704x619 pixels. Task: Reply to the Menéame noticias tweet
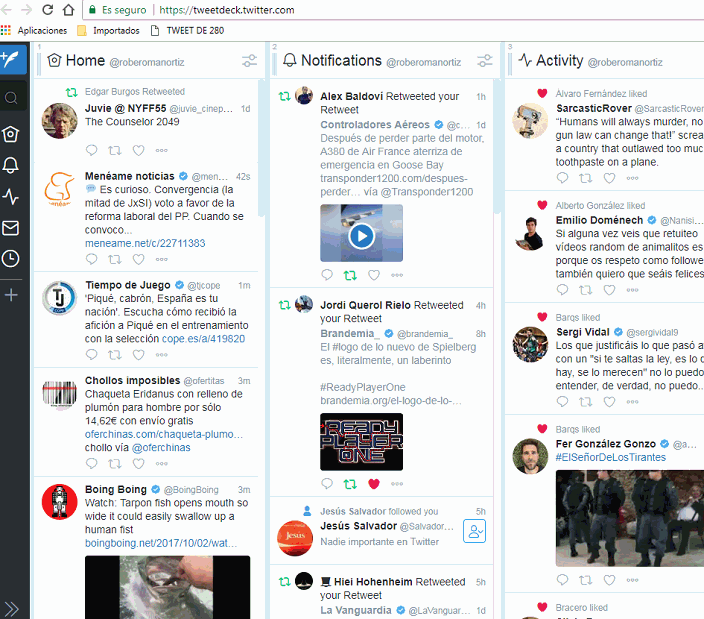tap(92, 259)
